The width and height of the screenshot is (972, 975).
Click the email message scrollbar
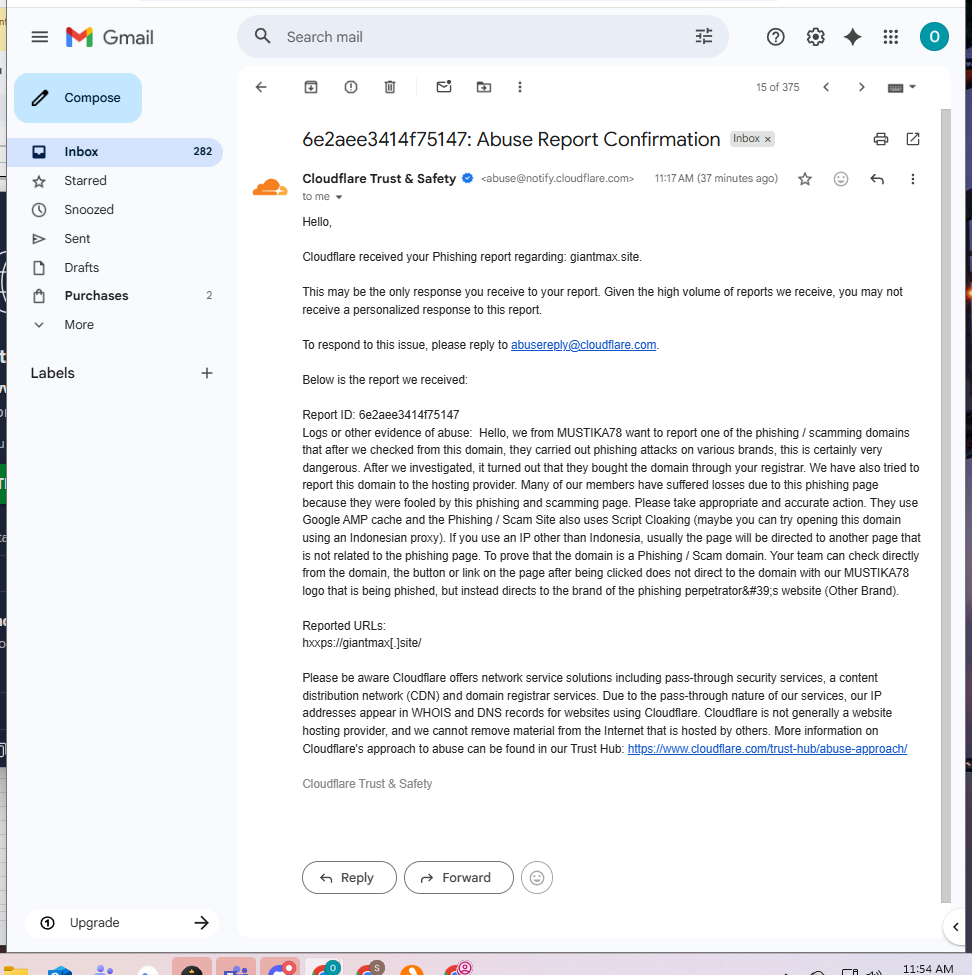[945, 505]
